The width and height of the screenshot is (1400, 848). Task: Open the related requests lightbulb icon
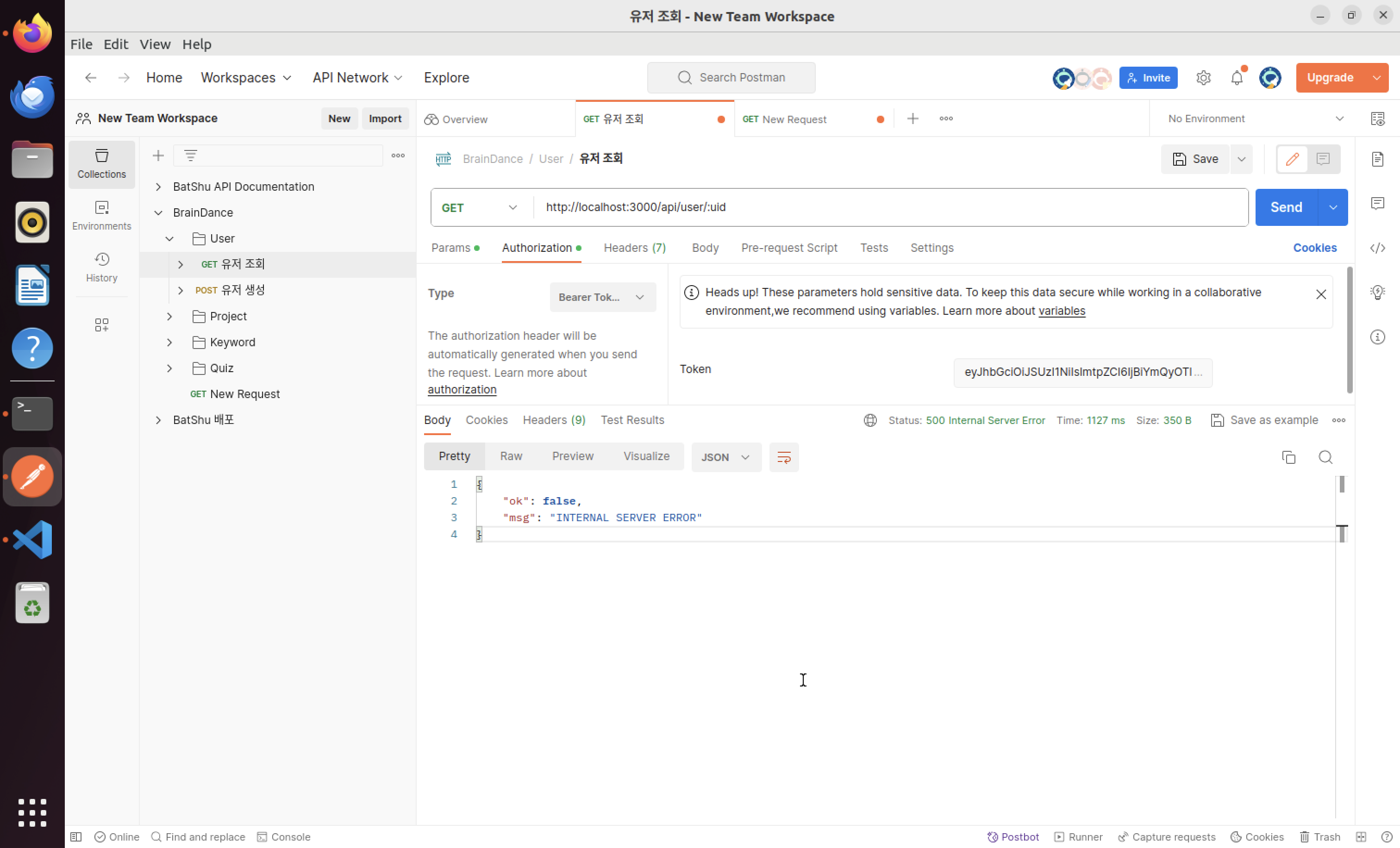tap(1377, 292)
